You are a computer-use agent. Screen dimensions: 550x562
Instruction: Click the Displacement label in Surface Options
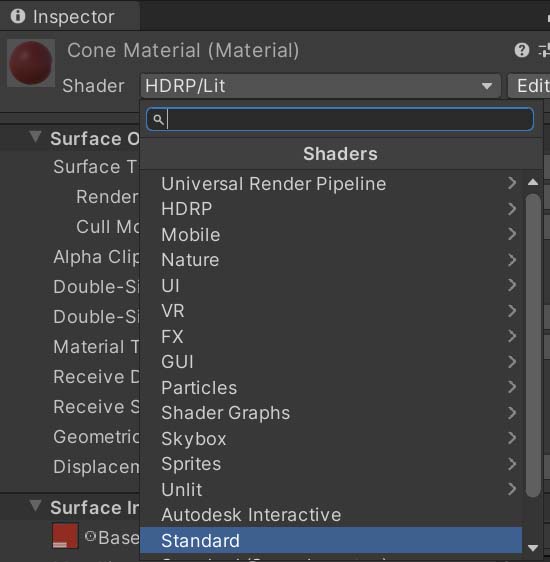(x=96, y=467)
